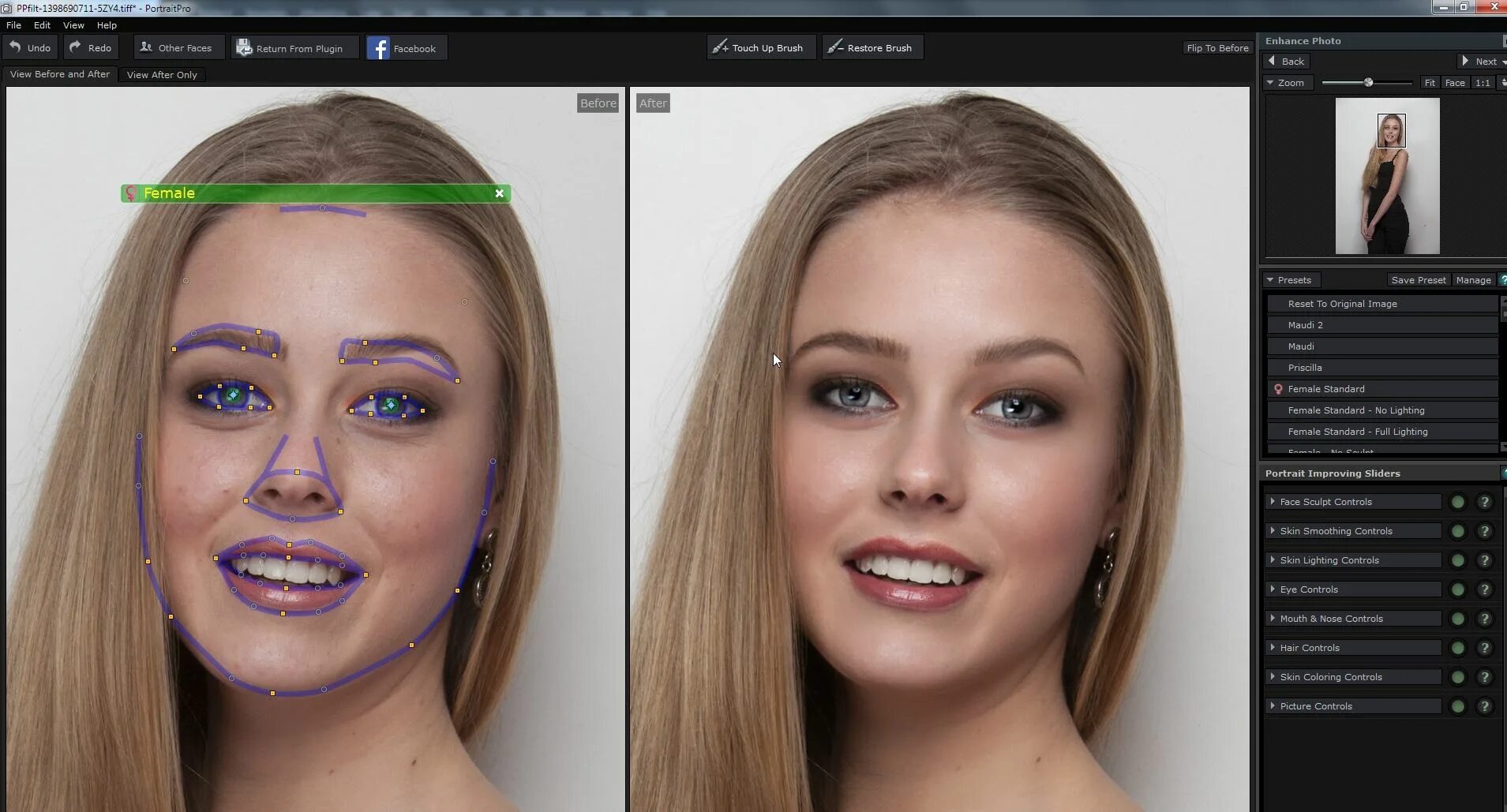
Task: Click the Next arrow in Enhance Photo
Action: click(1465, 61)
